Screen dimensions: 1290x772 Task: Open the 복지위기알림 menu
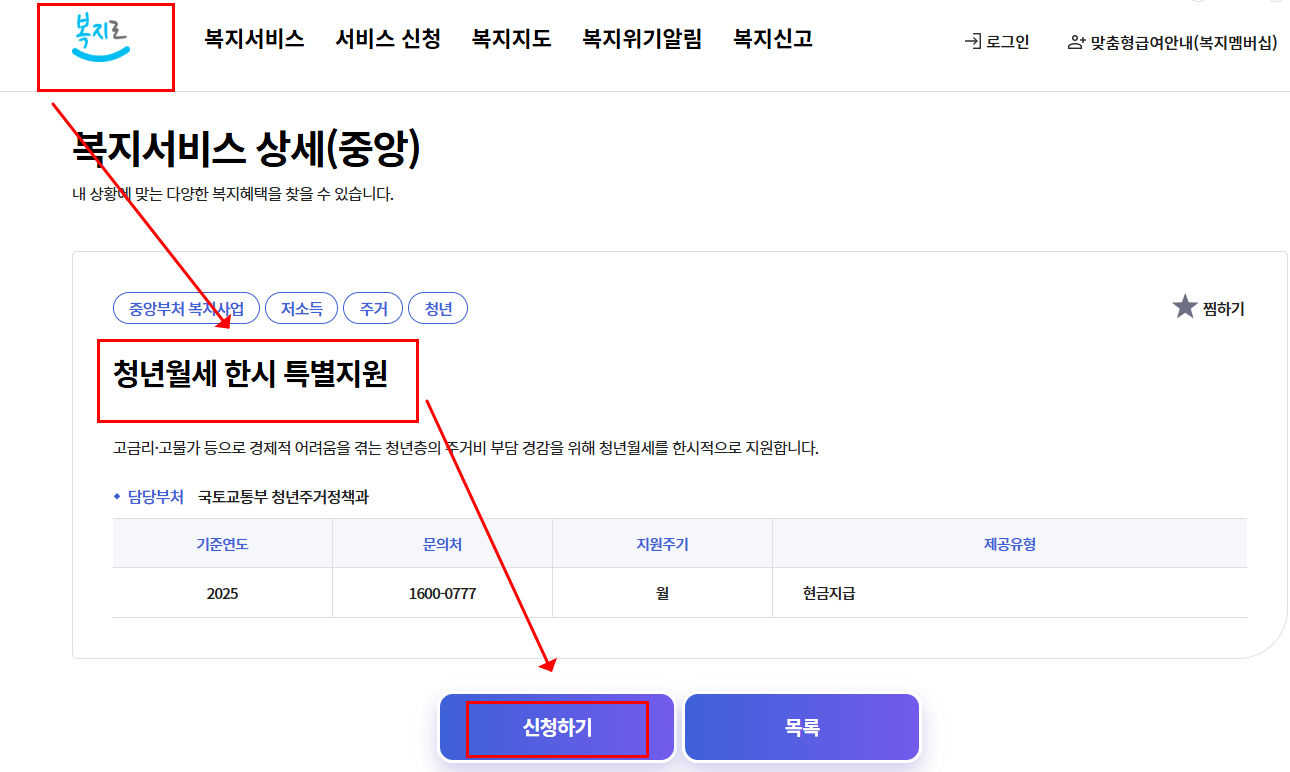tap(642, 39)
